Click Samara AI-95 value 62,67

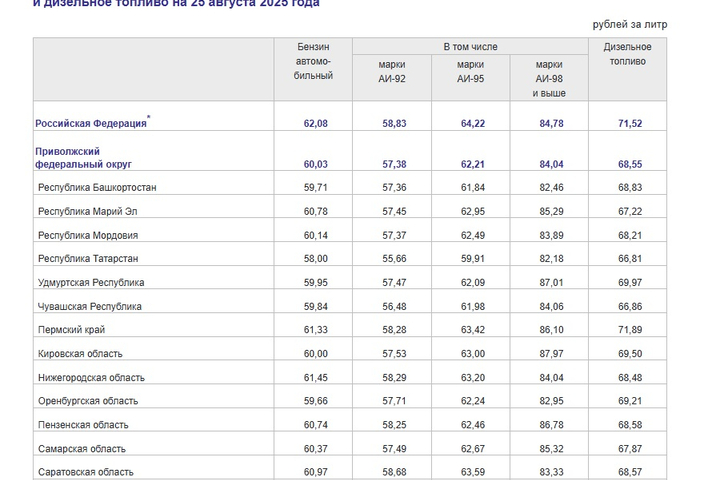(x=472, y=449)
